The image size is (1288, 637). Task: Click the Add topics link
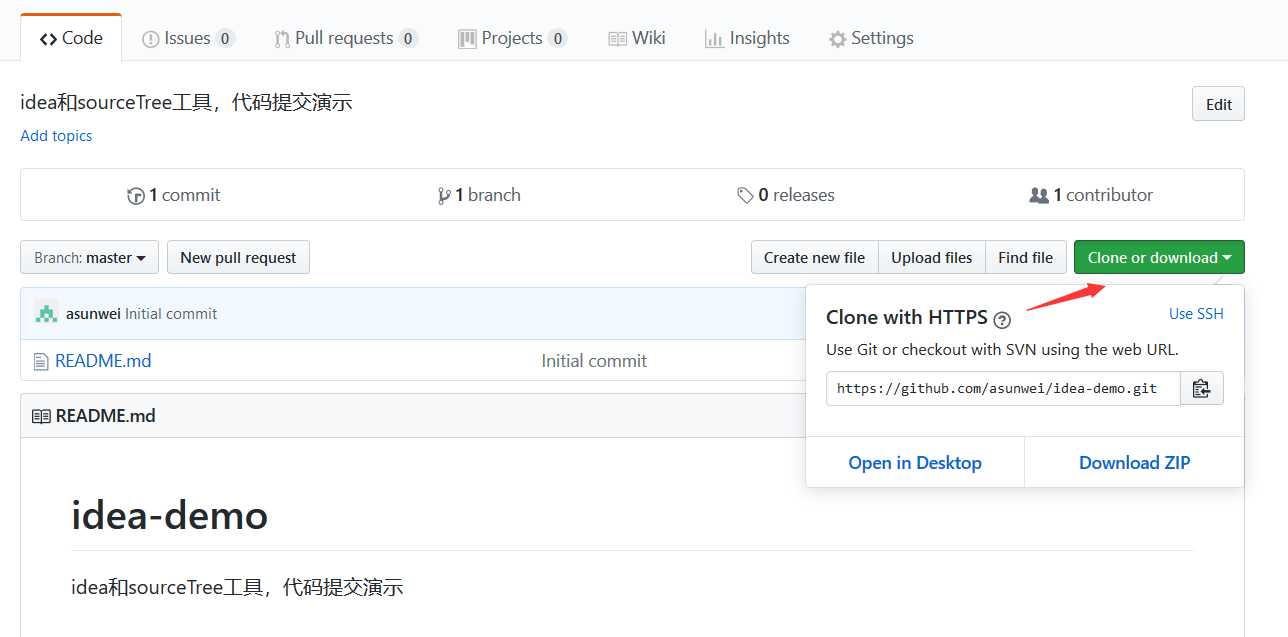click(x=56, y=136)
